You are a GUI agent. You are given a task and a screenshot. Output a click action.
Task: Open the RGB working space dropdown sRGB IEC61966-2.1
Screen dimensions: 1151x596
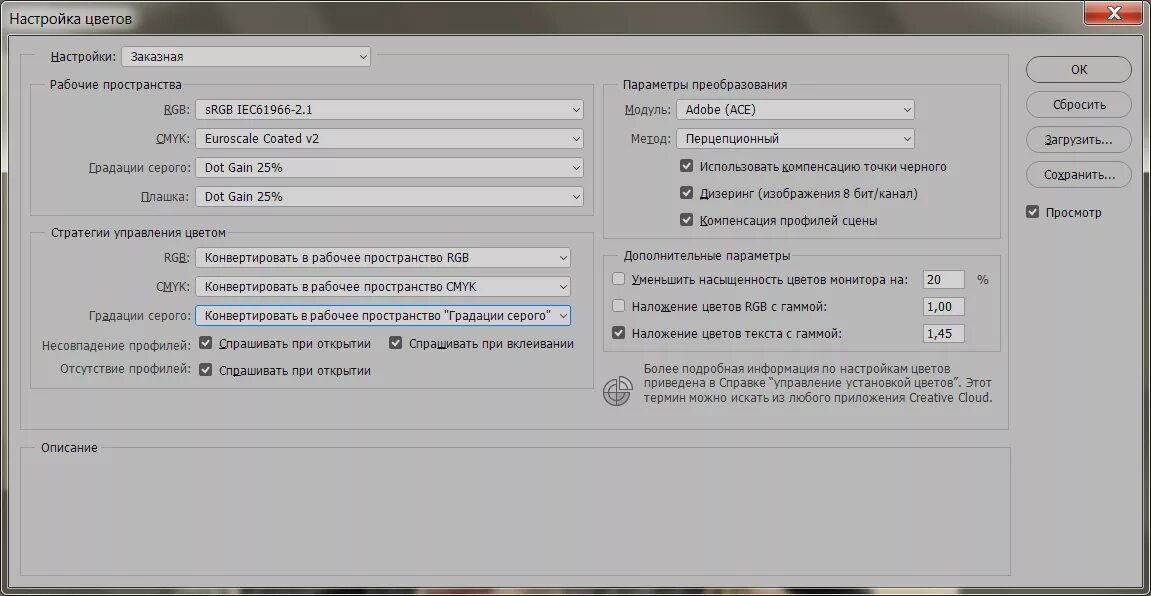pos(389,110)
